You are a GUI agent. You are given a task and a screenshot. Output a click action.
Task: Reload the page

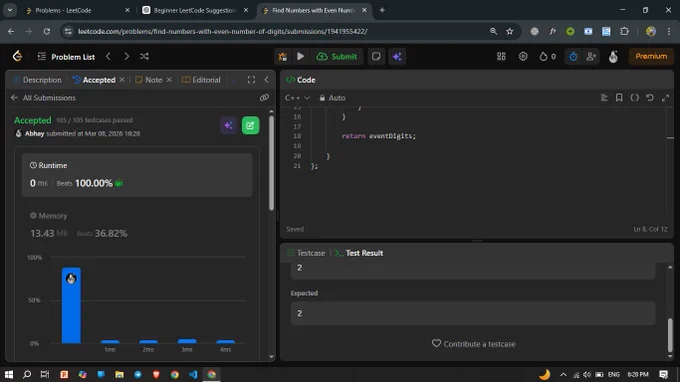click(x=47, y=31)
